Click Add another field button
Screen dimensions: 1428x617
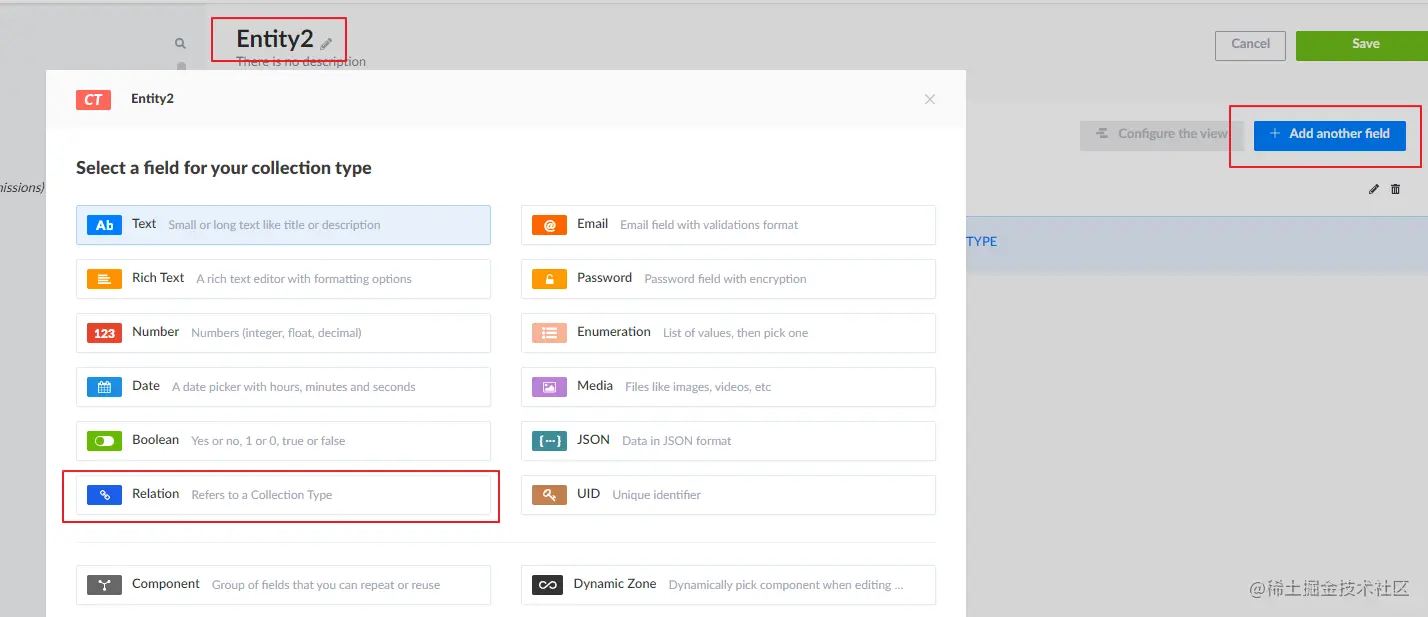click(x=1330, y=134)
